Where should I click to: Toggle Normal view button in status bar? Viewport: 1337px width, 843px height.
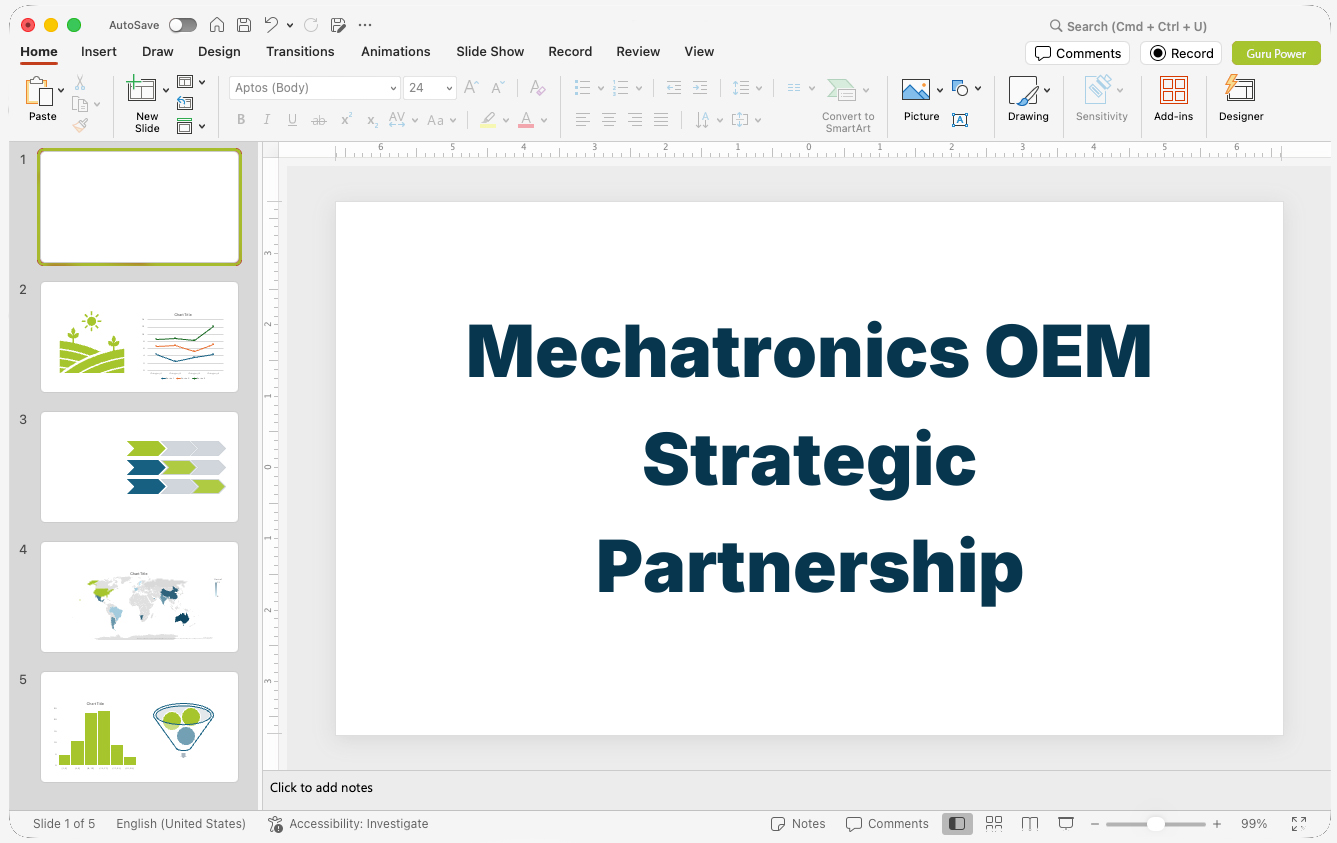(x=957, y=823)
